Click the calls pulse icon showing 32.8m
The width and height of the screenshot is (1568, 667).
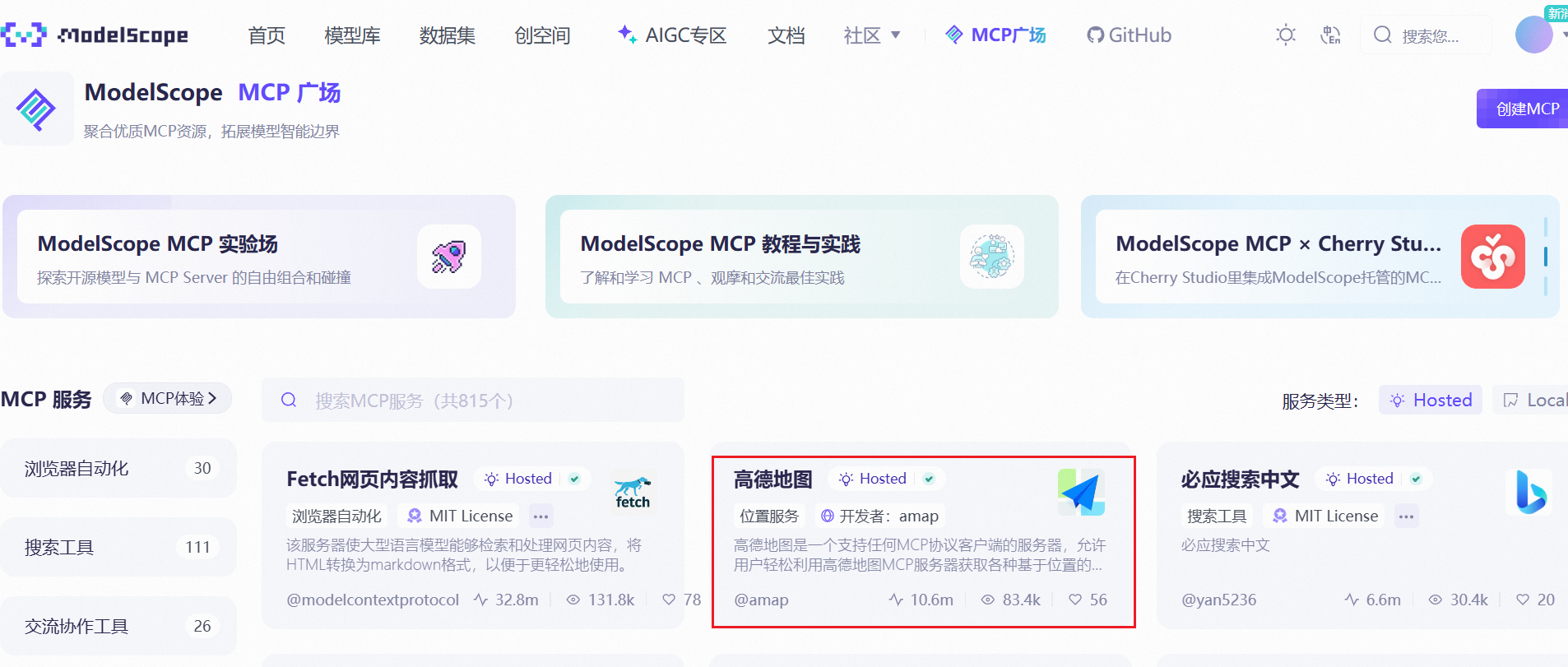pos(481,600)
